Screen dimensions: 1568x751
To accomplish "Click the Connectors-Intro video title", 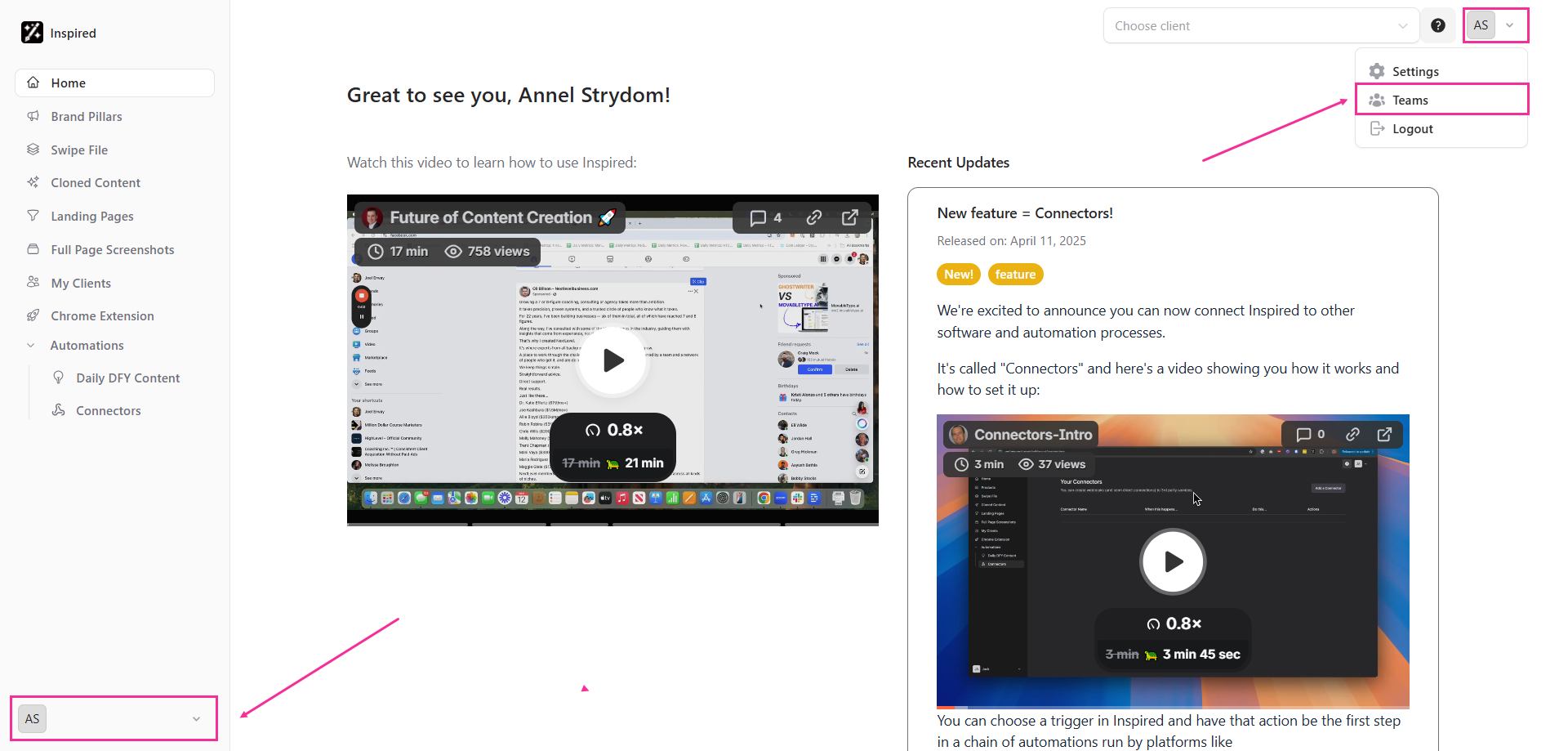I will click(x=1033, y=435).
